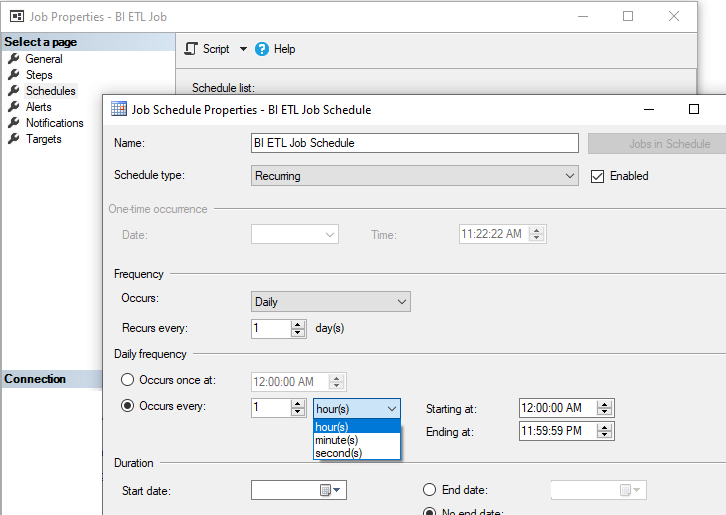Click the Script toolbar button label
The width and height of the screenshot is (726, 515).
(x=216, y=49)
